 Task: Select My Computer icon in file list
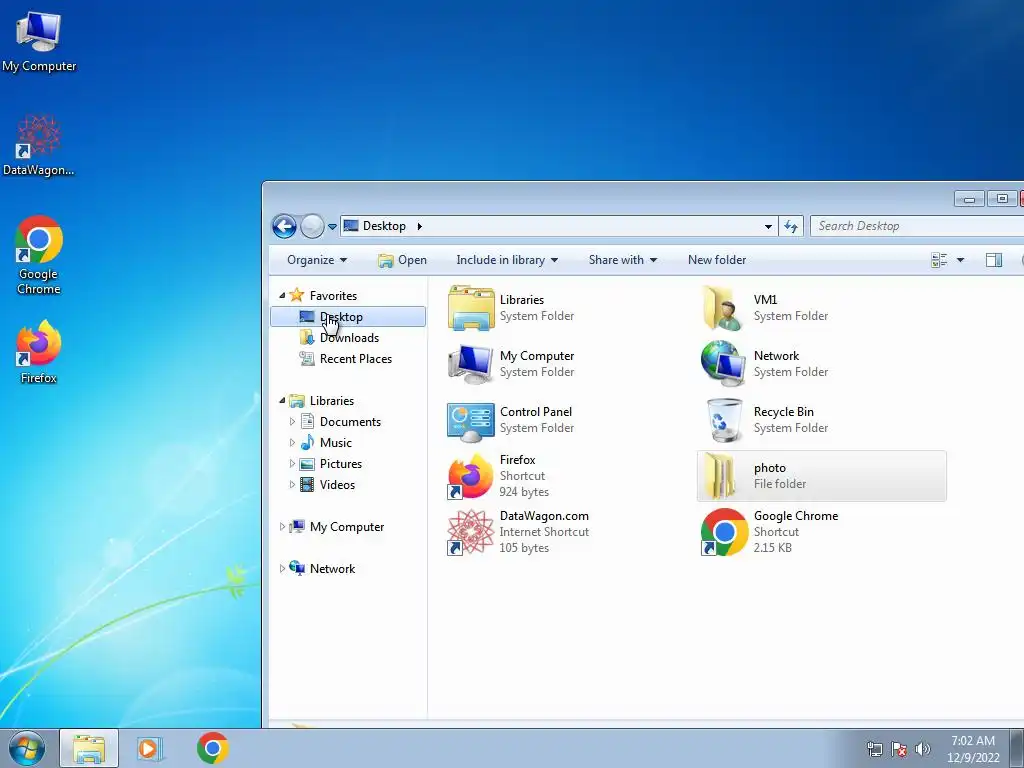pyautogui.click(x=470, y=364)
